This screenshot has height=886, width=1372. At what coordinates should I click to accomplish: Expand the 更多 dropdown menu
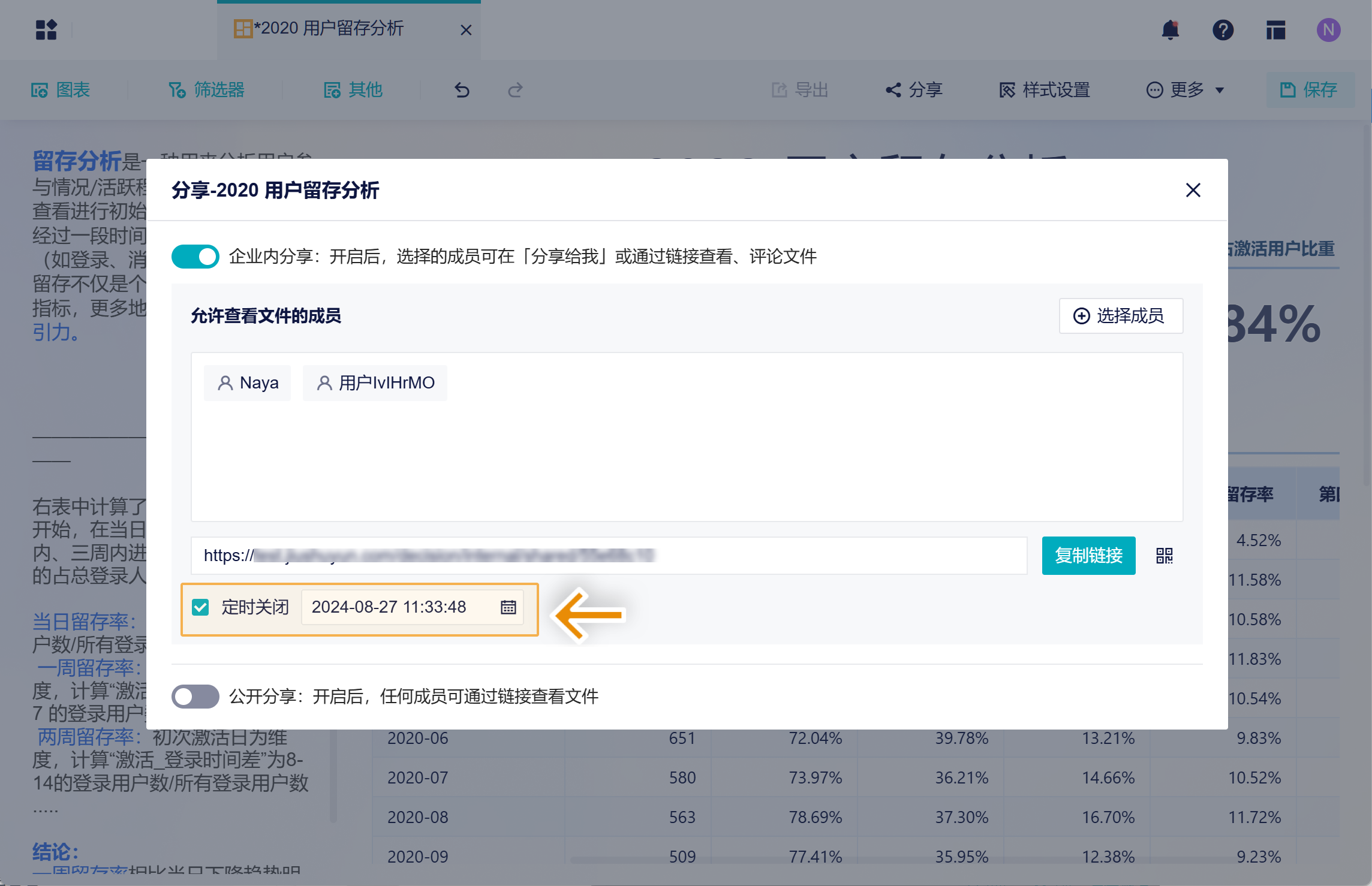1185,90
